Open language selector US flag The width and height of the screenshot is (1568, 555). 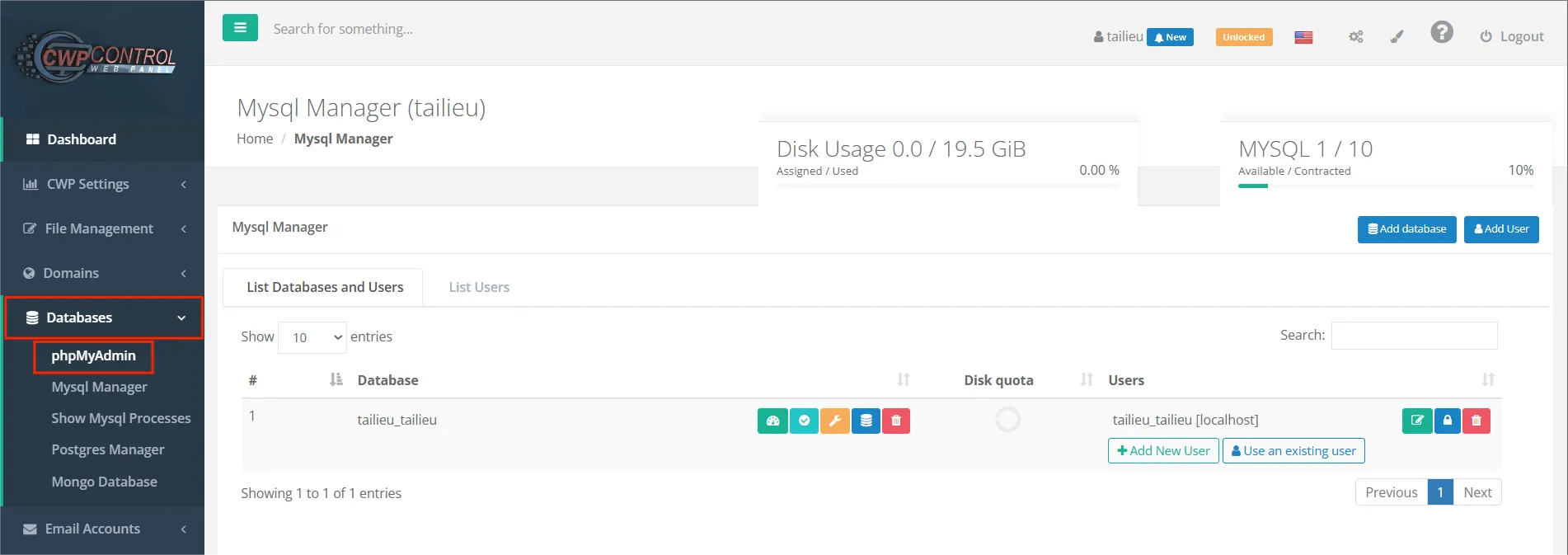point(1303,37)
